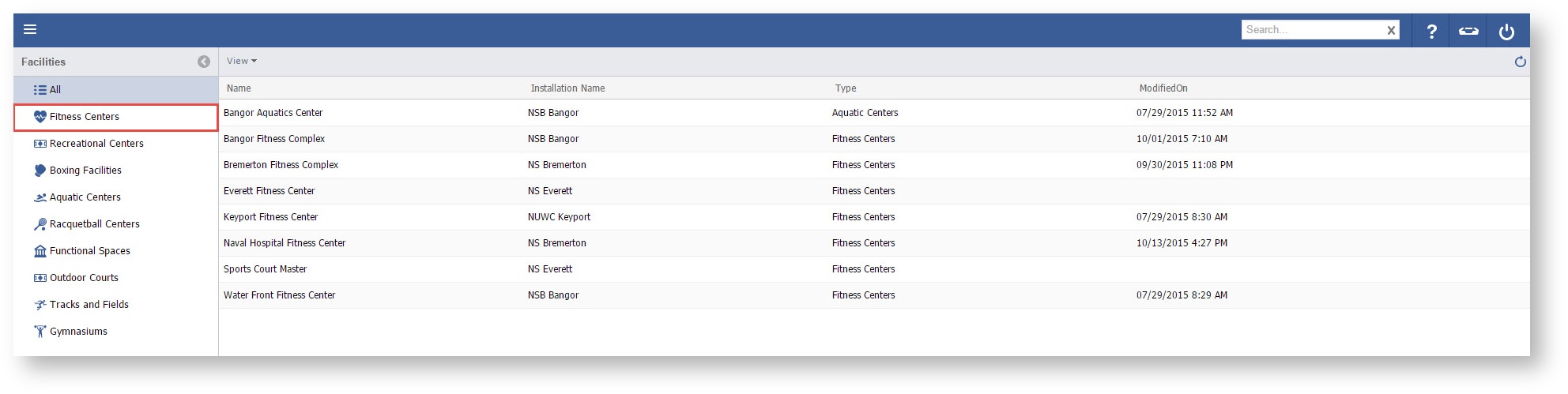The height and width of the screenshot is (394, 1568).
Task: Click the link icon in header
Action: (x=1468, y=32)
